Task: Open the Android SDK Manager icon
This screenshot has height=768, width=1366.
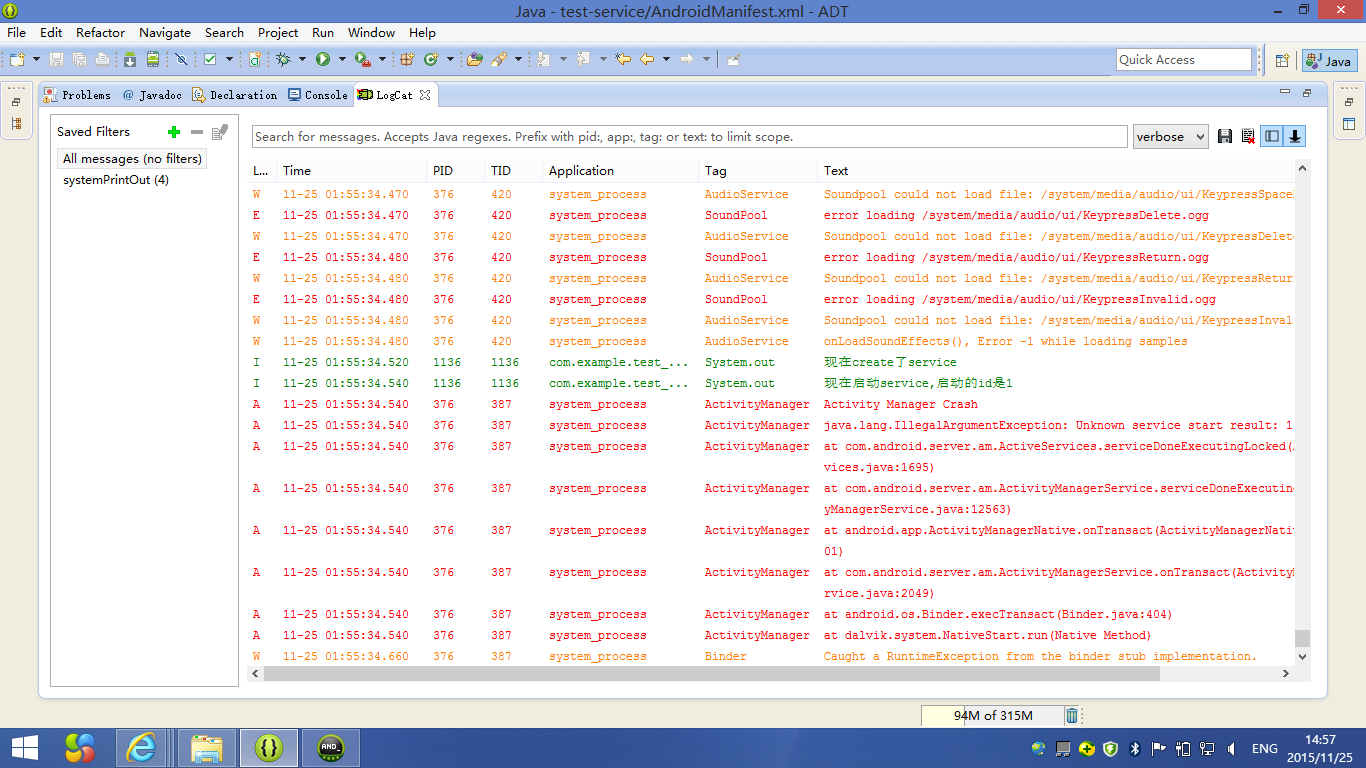Action: (x=130, y=60)
